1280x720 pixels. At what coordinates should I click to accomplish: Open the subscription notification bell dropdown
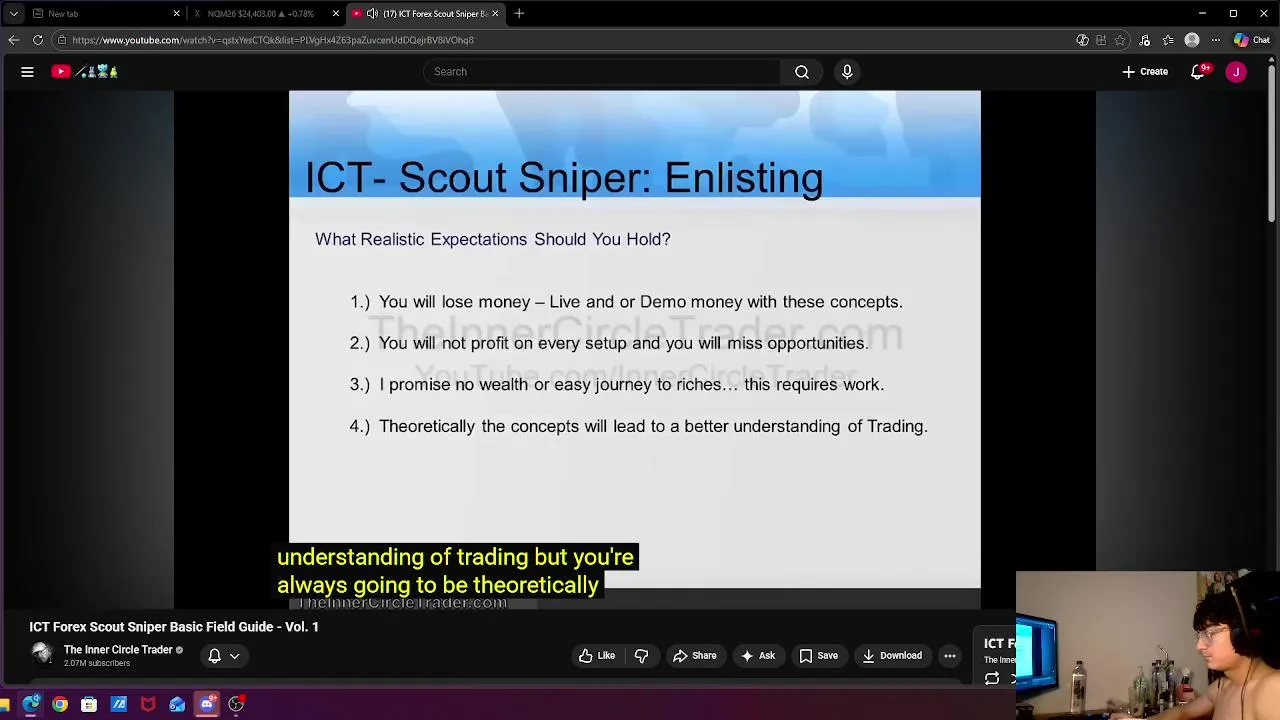point(223,656)
